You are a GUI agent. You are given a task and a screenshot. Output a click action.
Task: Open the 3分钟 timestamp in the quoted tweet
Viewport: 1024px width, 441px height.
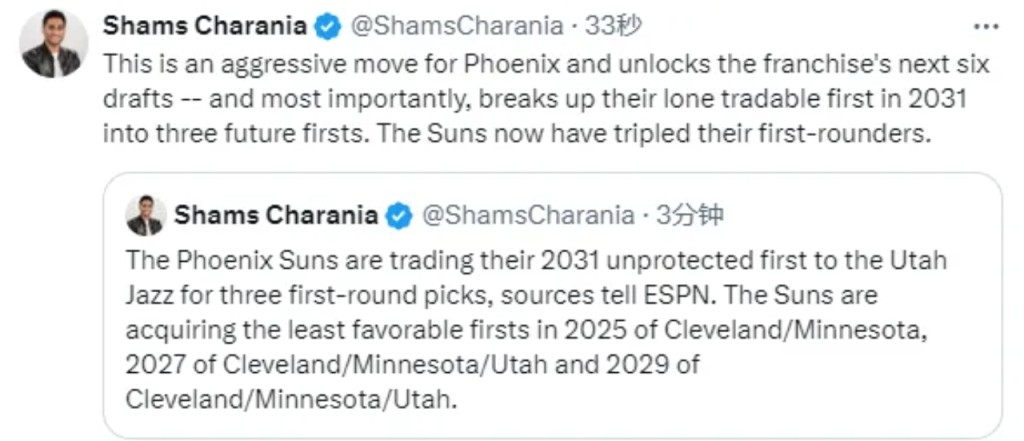tap(689, 215)
